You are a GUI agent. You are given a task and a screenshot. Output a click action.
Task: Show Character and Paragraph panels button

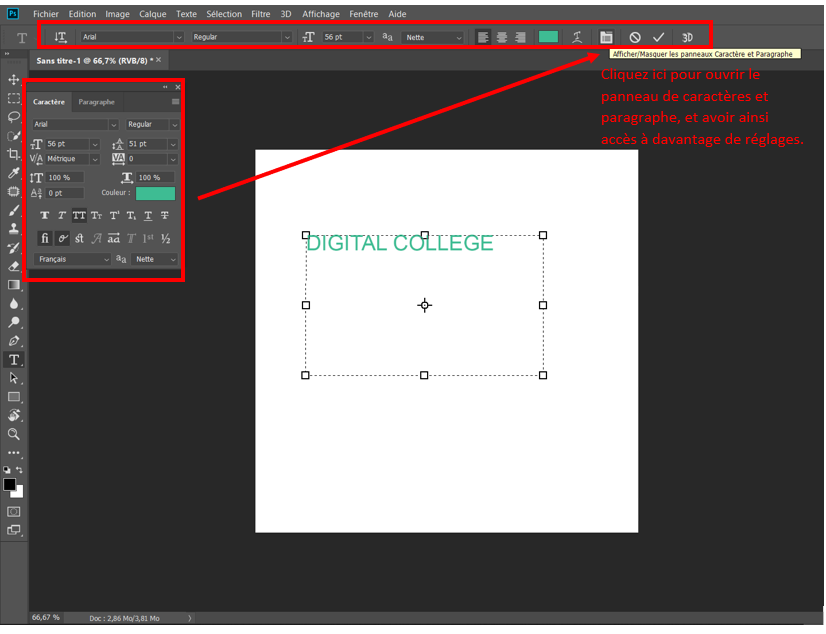point(606,37)
